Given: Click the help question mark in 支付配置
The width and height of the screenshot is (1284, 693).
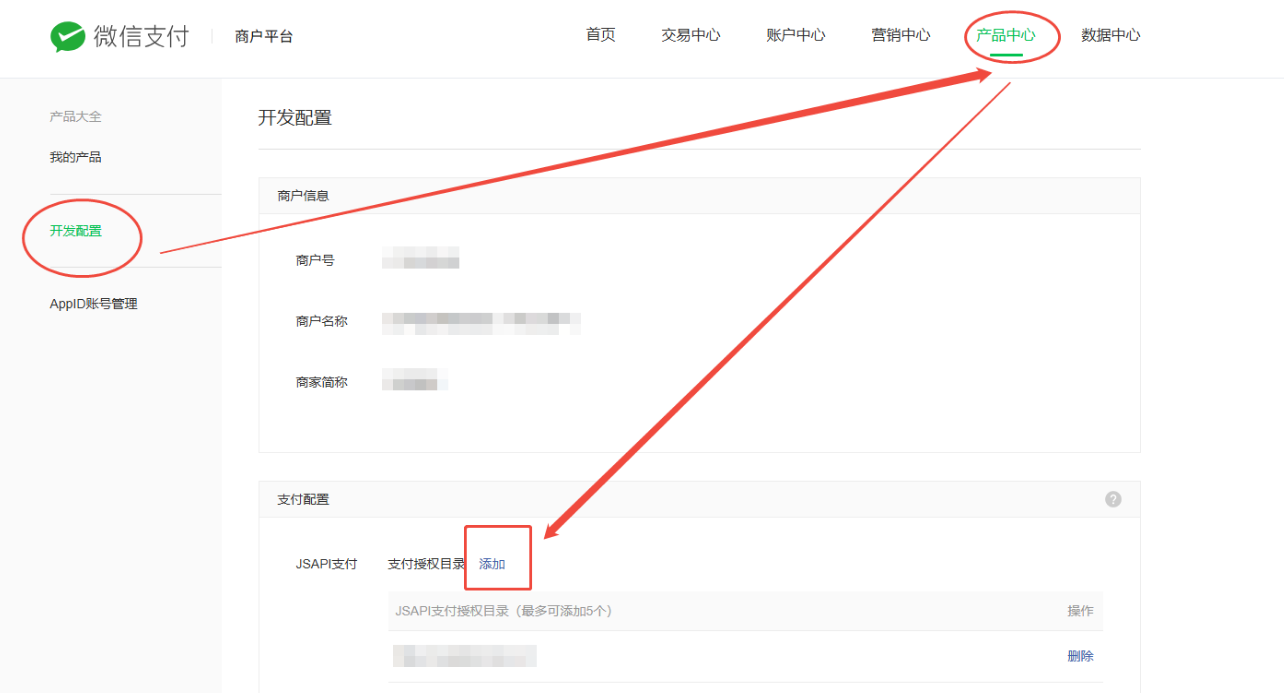Looking at the screenshot, I should (x=1113, y=499).
